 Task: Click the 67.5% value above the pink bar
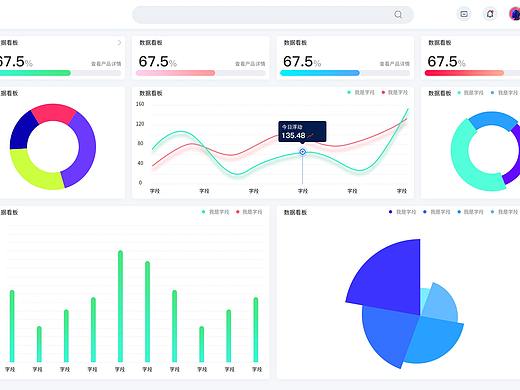(158, 61)
